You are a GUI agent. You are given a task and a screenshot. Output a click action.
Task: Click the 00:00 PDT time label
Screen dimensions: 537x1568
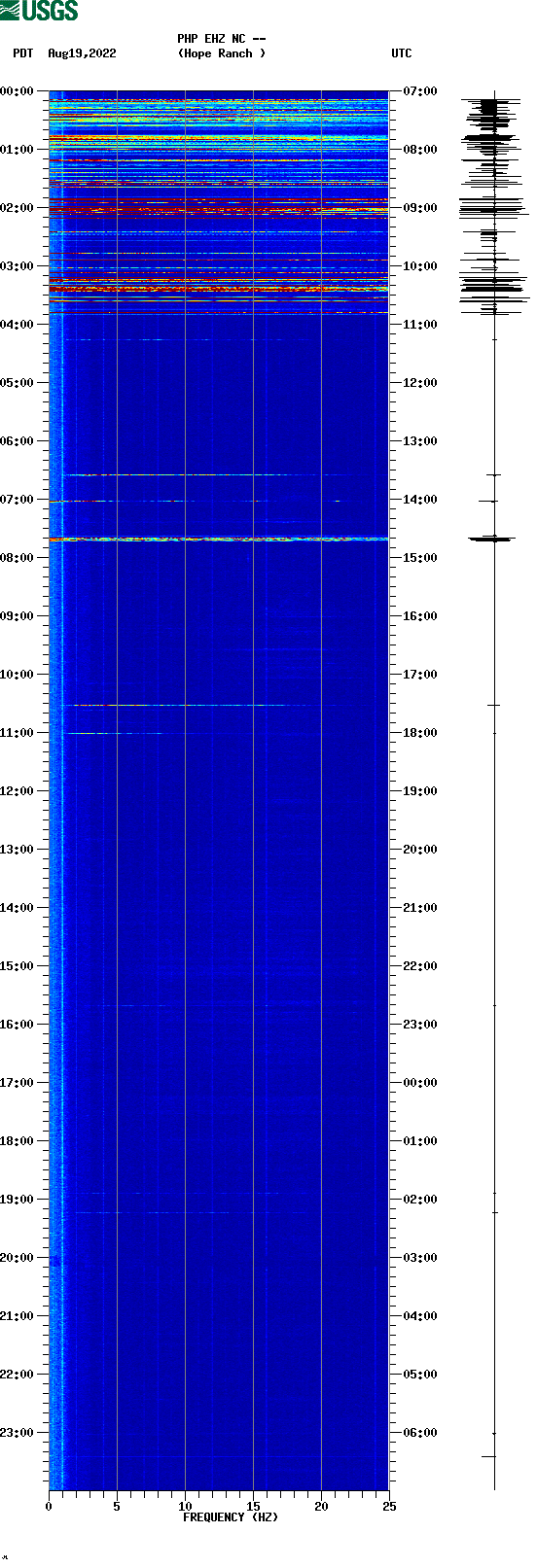point(17,91)
